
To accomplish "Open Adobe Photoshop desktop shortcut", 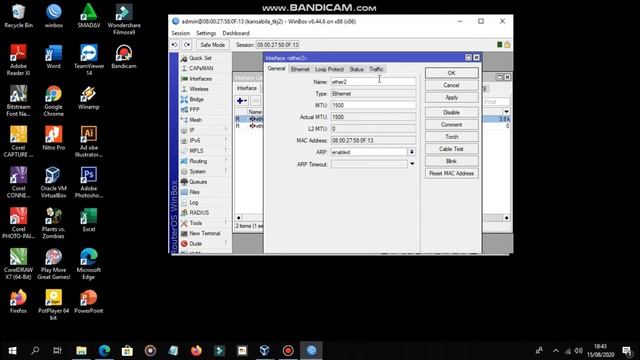I will [89, 182].
